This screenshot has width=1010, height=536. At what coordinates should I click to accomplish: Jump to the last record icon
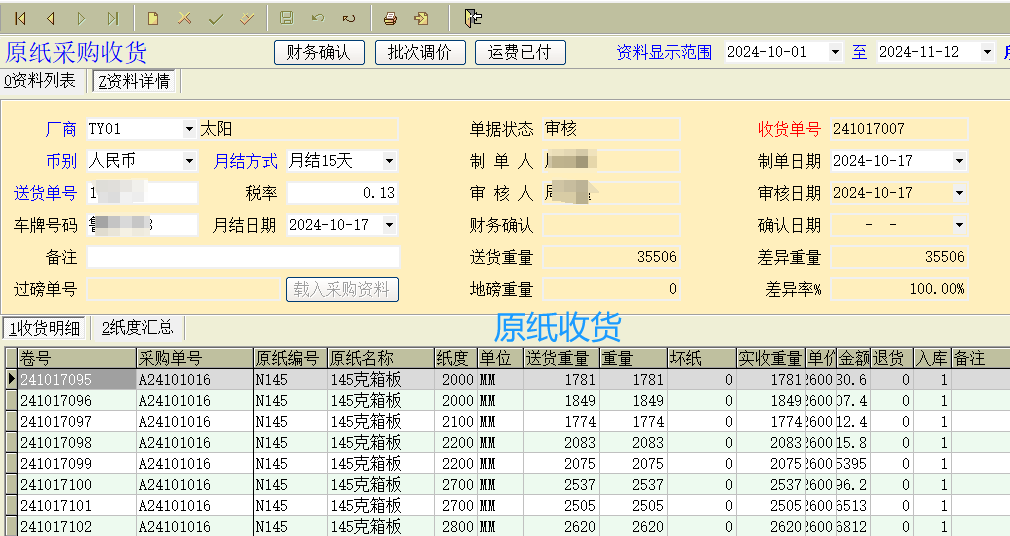click(112, 18)
